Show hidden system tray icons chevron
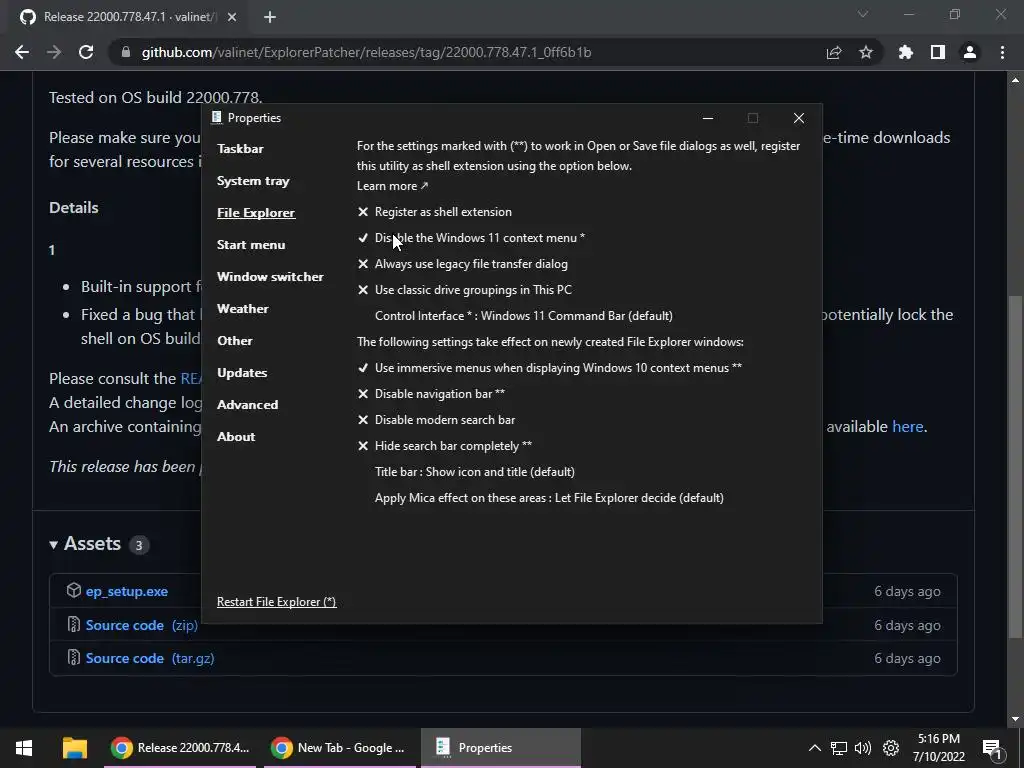Viewport: 1024px width, 768px height. coord(814,748)
